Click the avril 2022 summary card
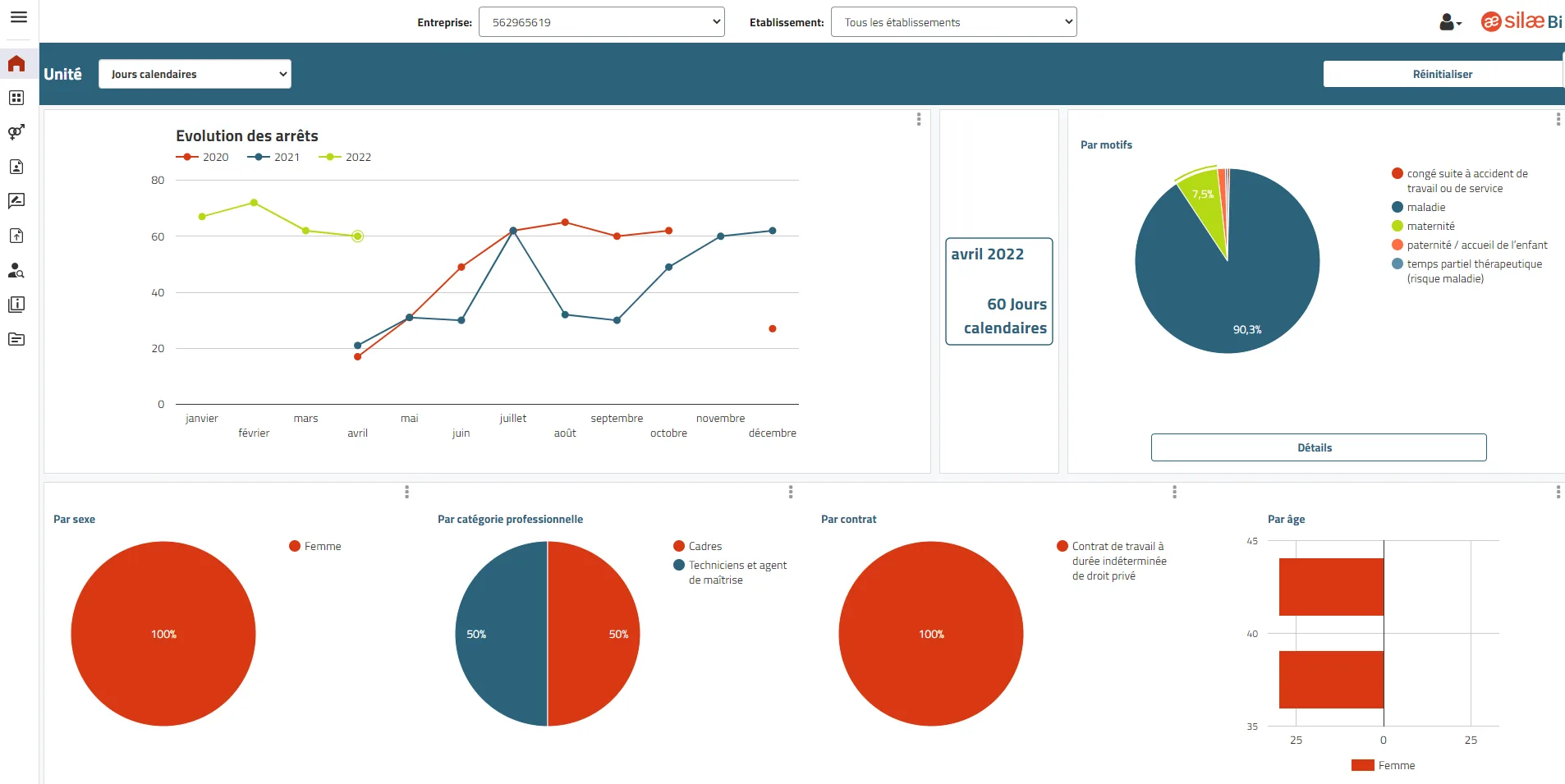This screenshot has width=1565, height=784. 999,291
